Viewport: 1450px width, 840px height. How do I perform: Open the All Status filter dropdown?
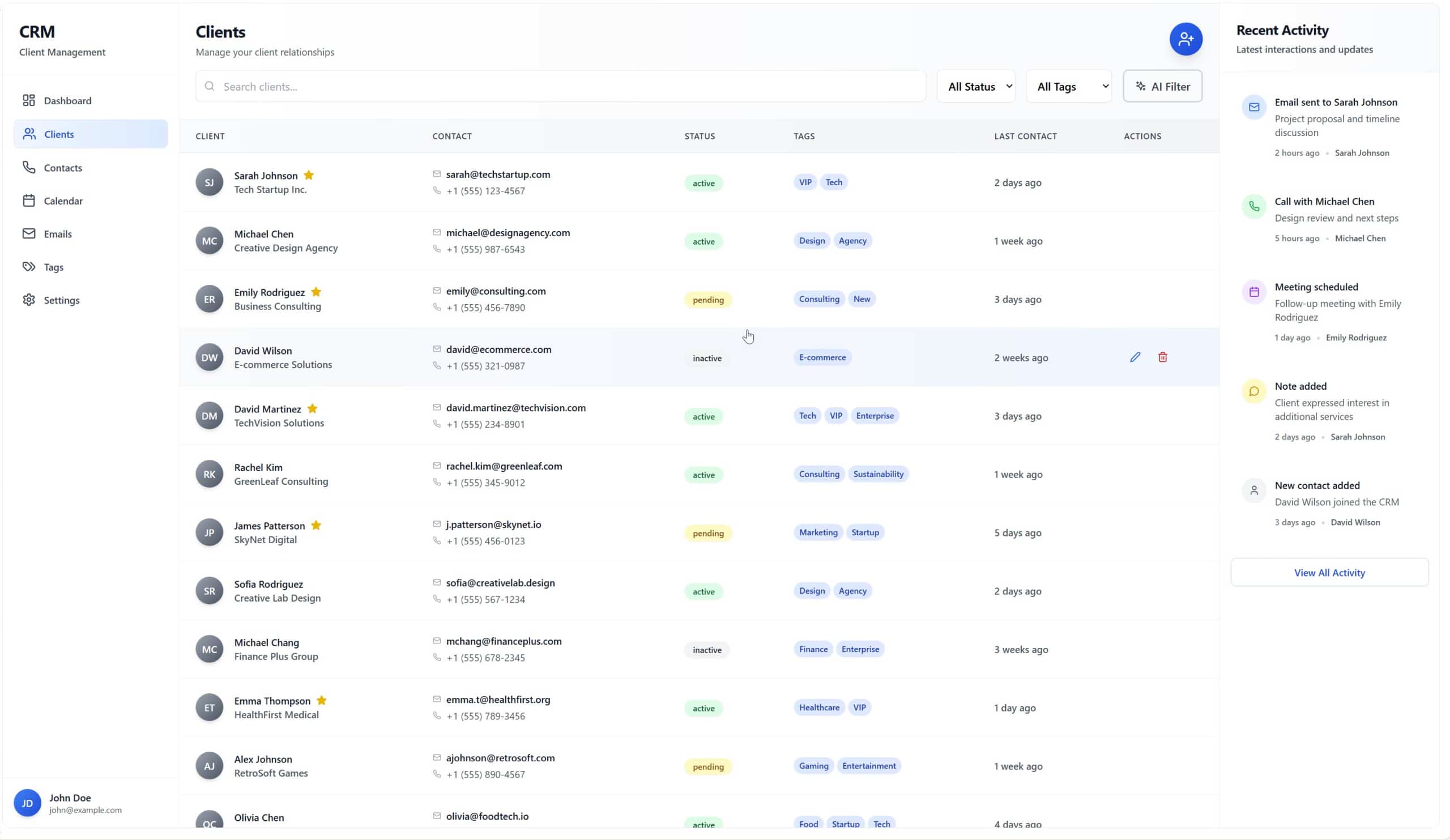976,86
